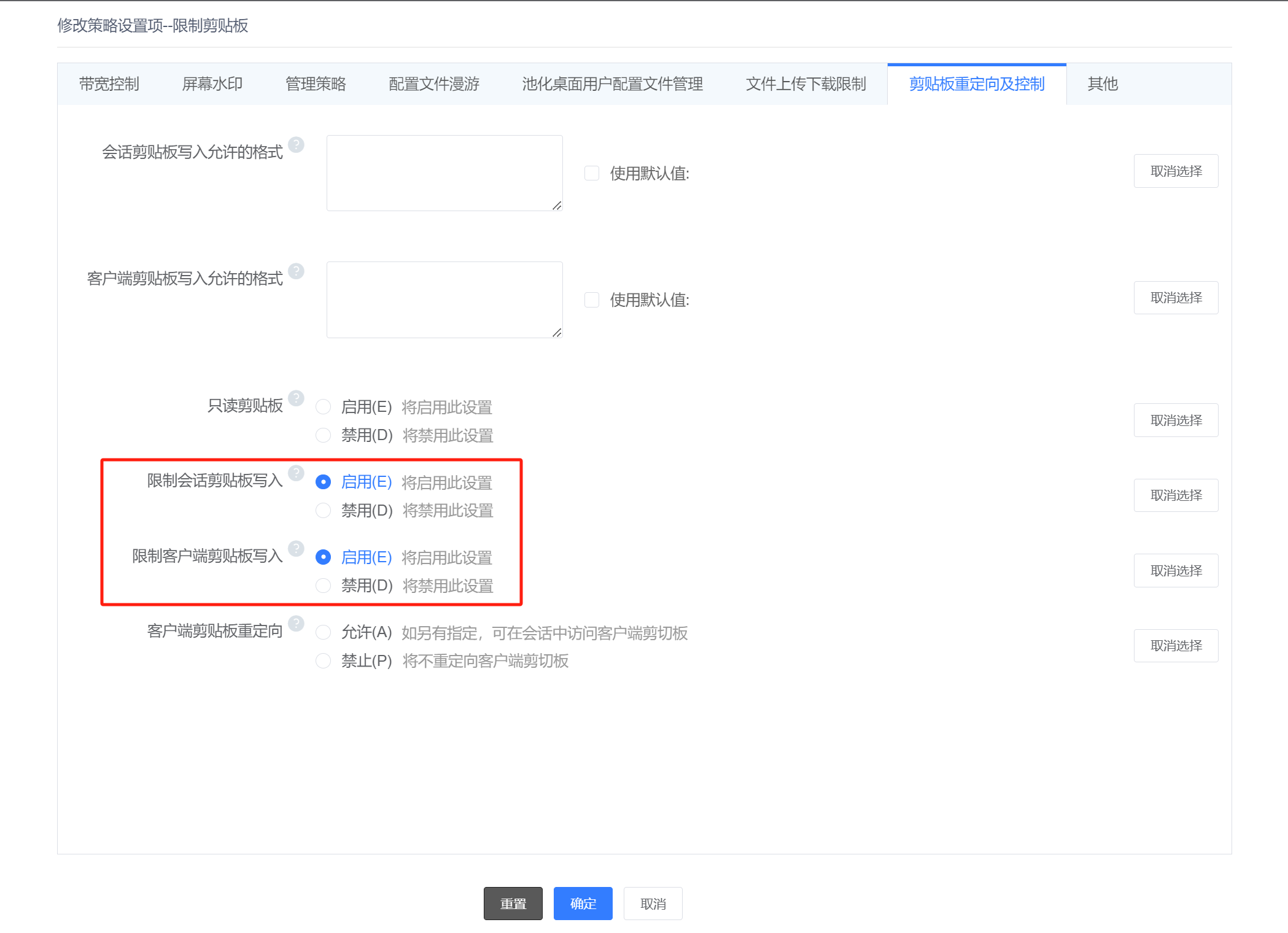Click 取消选择 for 客户端剪贴板写入允许的格式
The height and width of the screenshot is (933, 1288).
point(1176,298)
